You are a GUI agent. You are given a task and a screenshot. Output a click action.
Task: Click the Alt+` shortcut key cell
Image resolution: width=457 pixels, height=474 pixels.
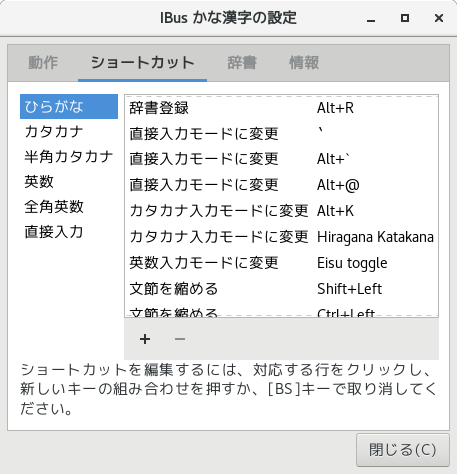pyautogui.click(x=333, y=159)
